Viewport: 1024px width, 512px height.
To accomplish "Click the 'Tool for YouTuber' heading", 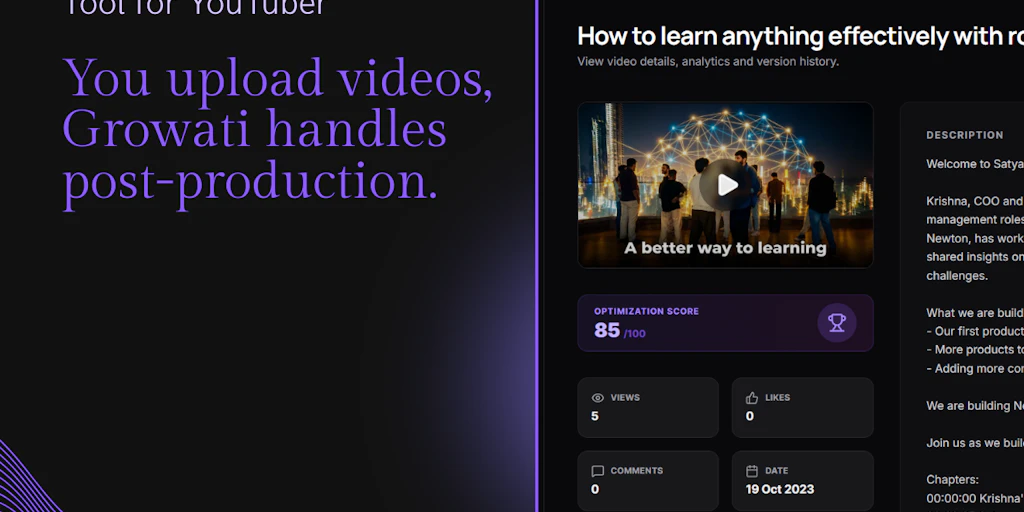I will [x=194, y=8].
